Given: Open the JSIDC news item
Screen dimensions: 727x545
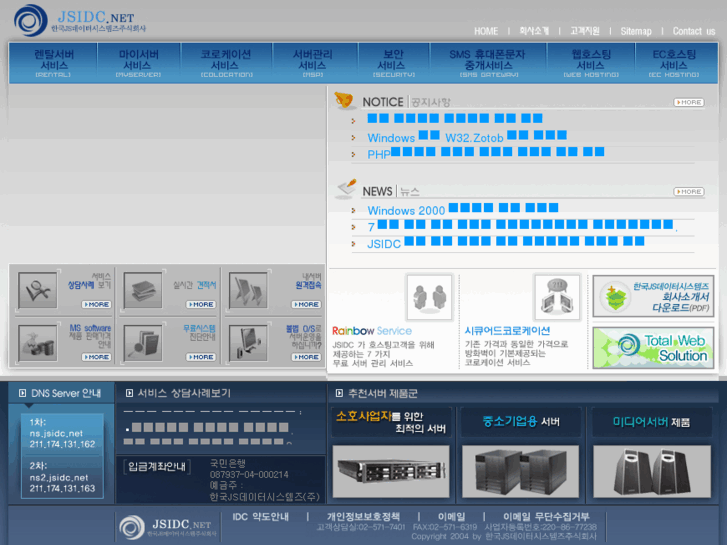Looking at the screenshot, I should [505, 243].
